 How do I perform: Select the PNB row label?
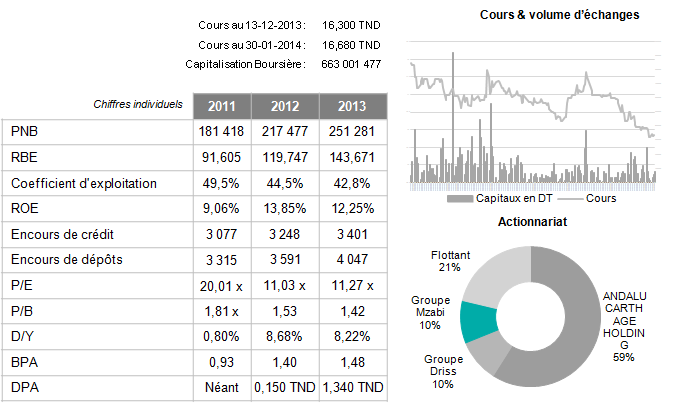click(x=24, y=131)
